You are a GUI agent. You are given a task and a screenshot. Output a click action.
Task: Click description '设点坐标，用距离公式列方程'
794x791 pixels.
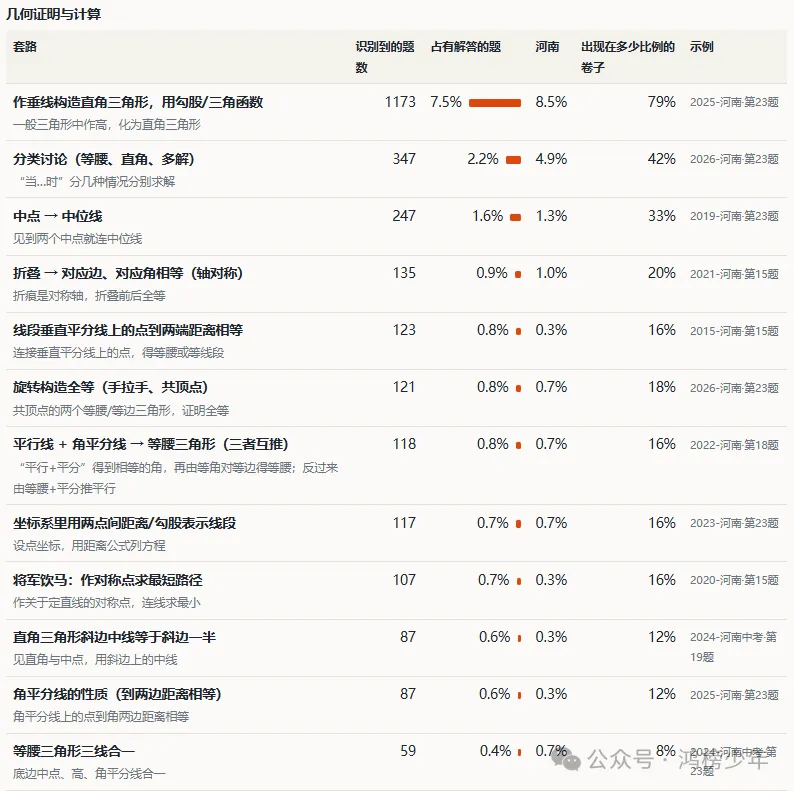point(89,545)
